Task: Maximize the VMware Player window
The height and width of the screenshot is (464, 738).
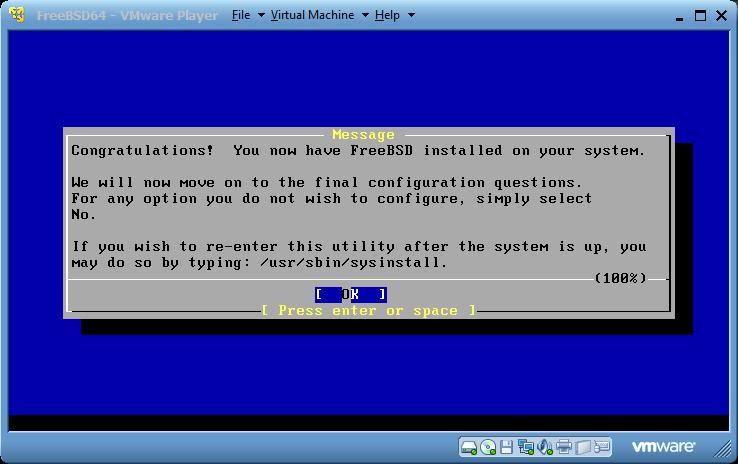Action: point(700,16)
